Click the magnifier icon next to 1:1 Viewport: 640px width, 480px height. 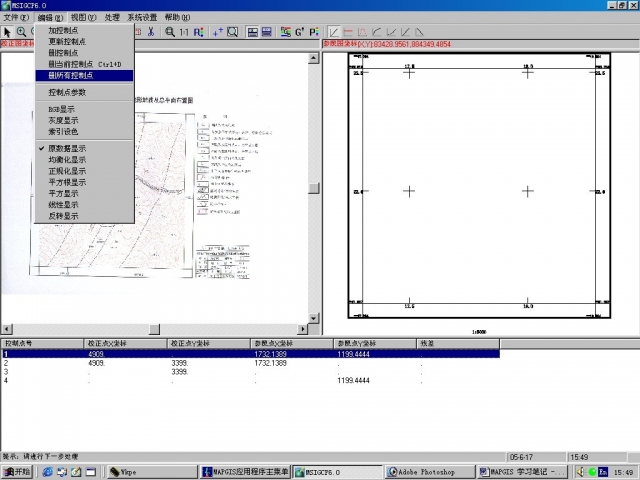(170, 32)
